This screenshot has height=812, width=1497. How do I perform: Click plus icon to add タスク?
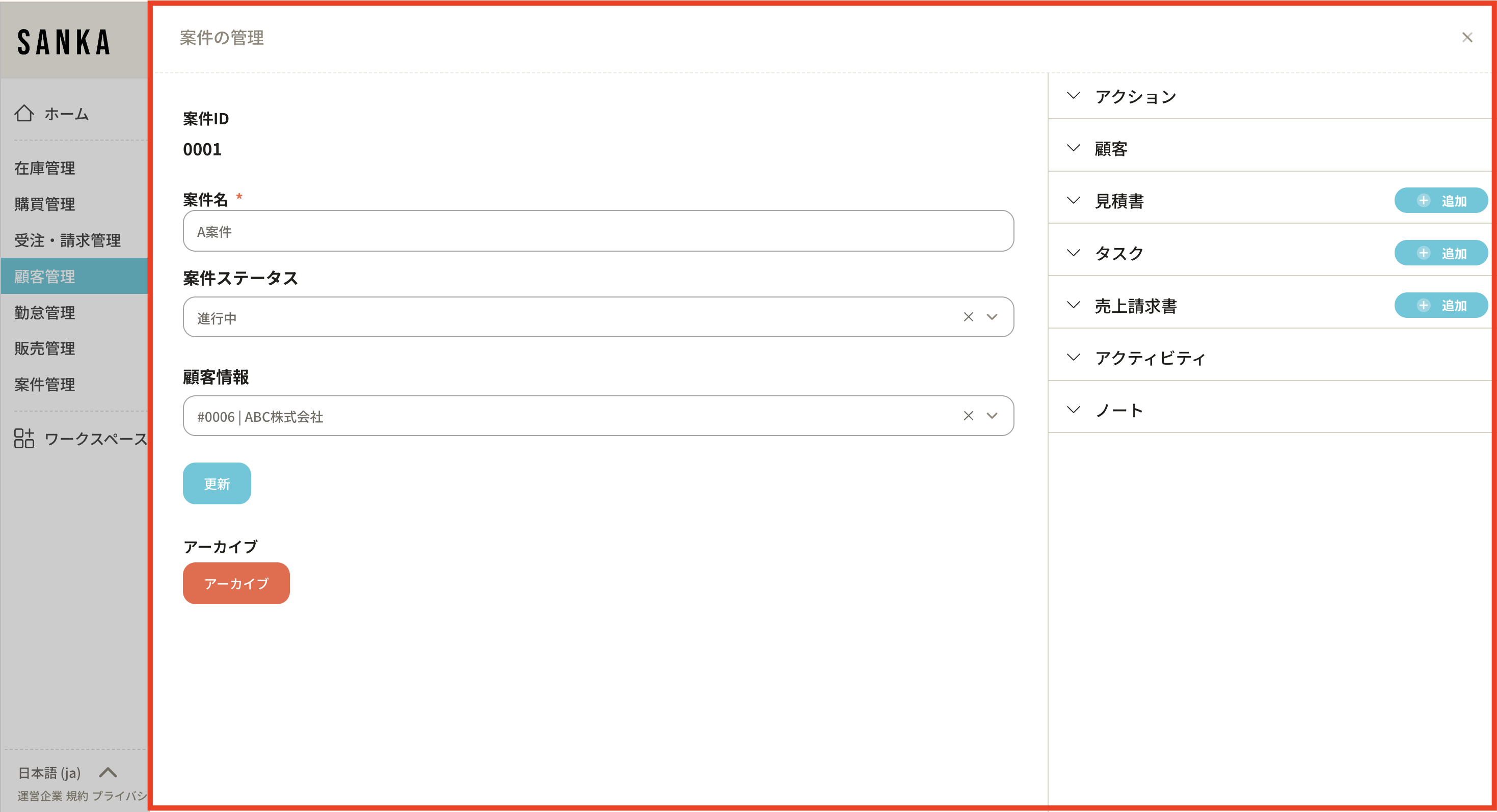pos(1423,253)
